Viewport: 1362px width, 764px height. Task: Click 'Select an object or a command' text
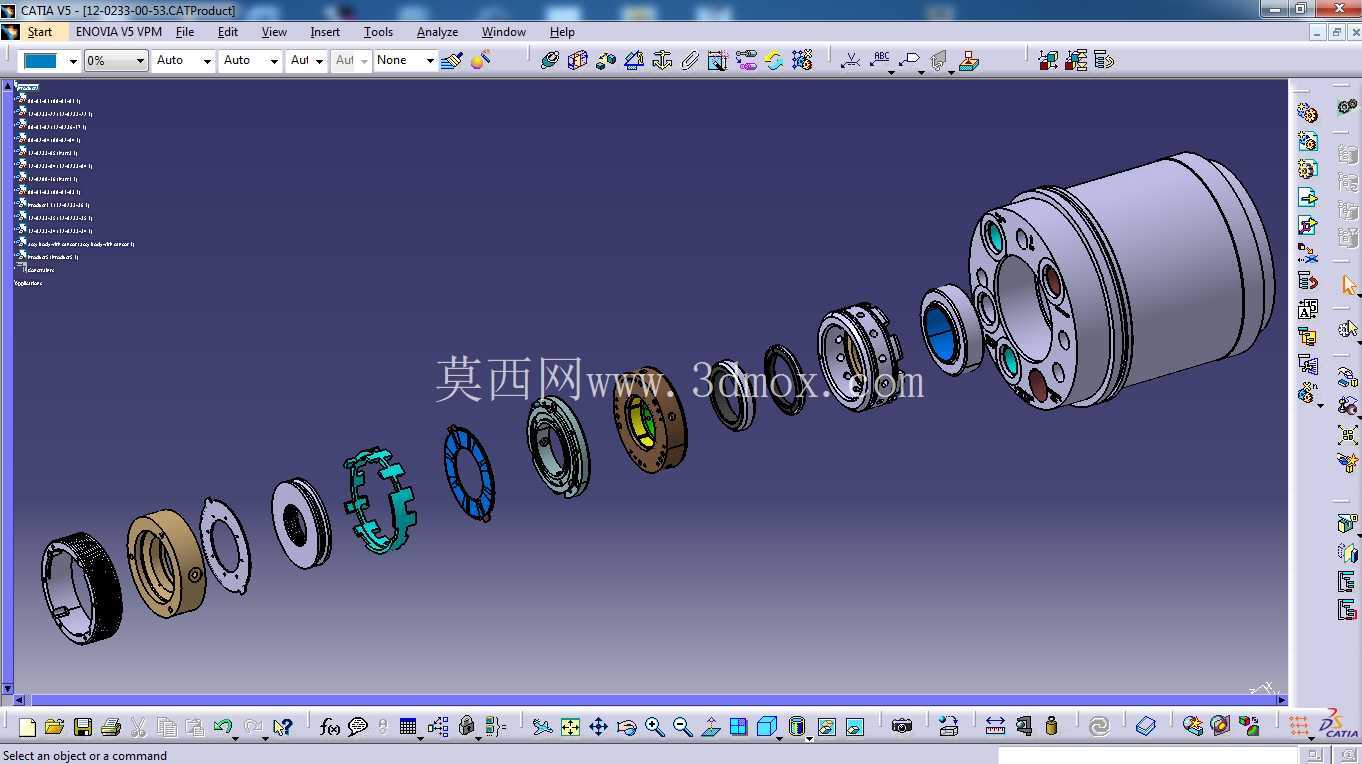pos(85,755)
